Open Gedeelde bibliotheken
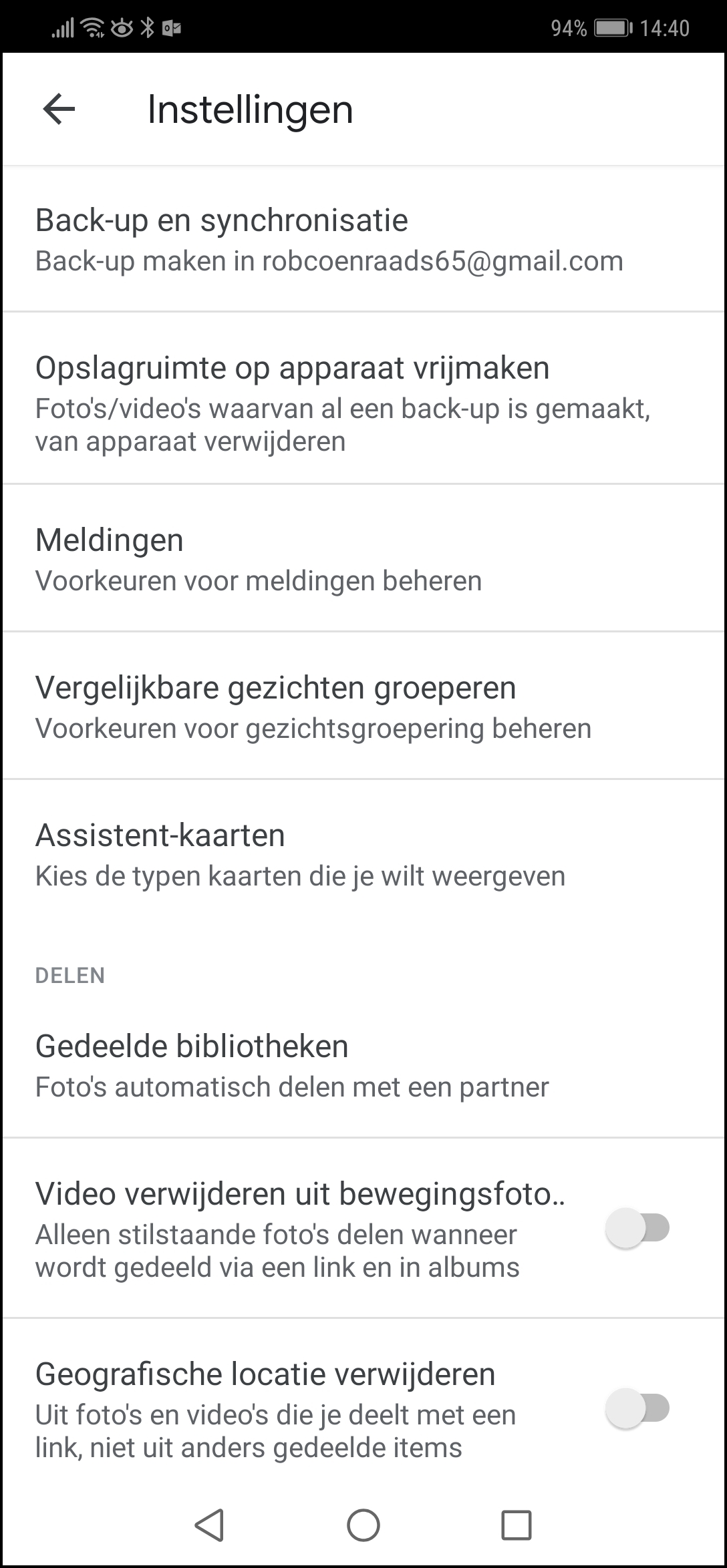The width and height of the screenshot is (727, 1568). click(363, 1065)
